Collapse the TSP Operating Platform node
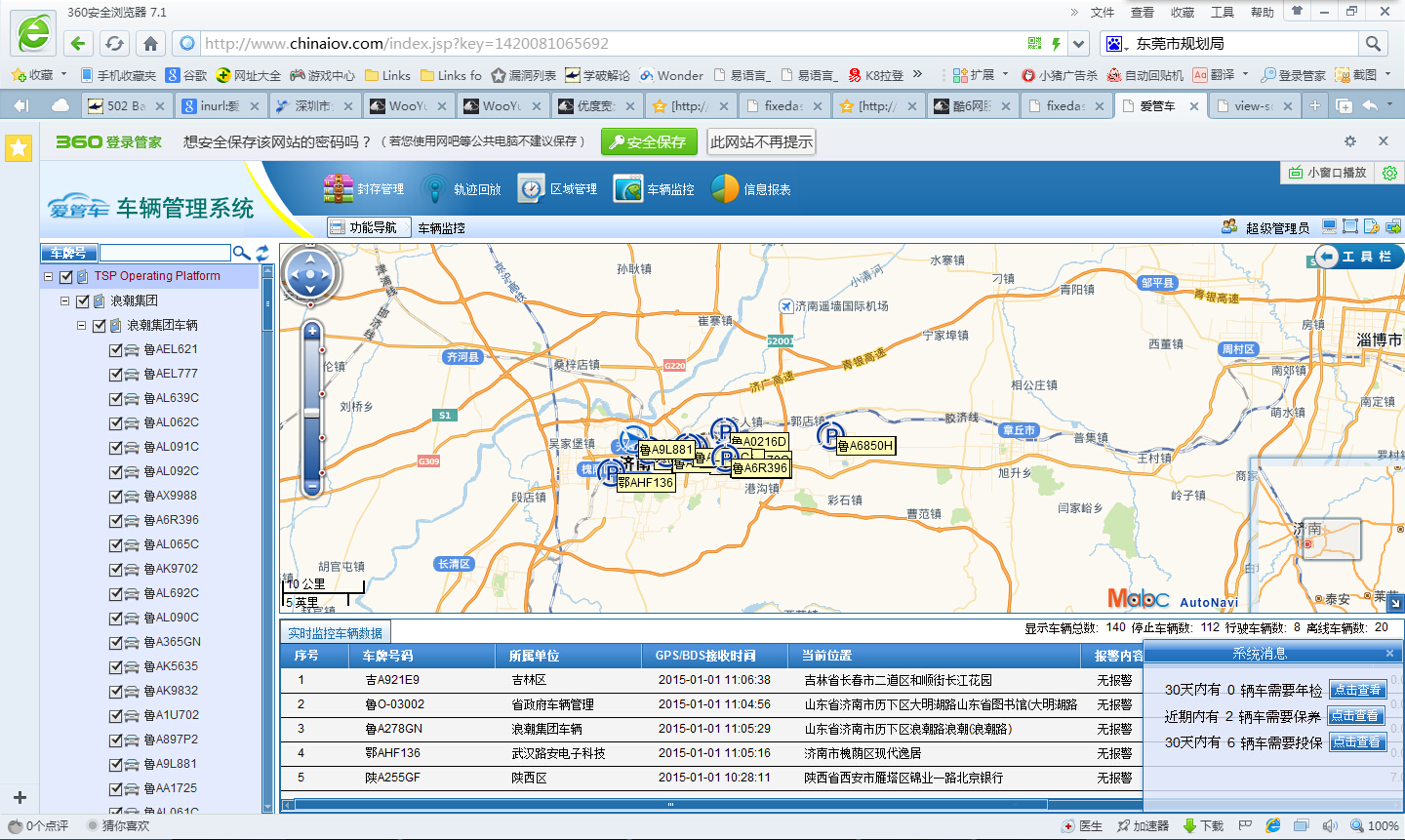 pyautogui.click(x=48, y=276)
